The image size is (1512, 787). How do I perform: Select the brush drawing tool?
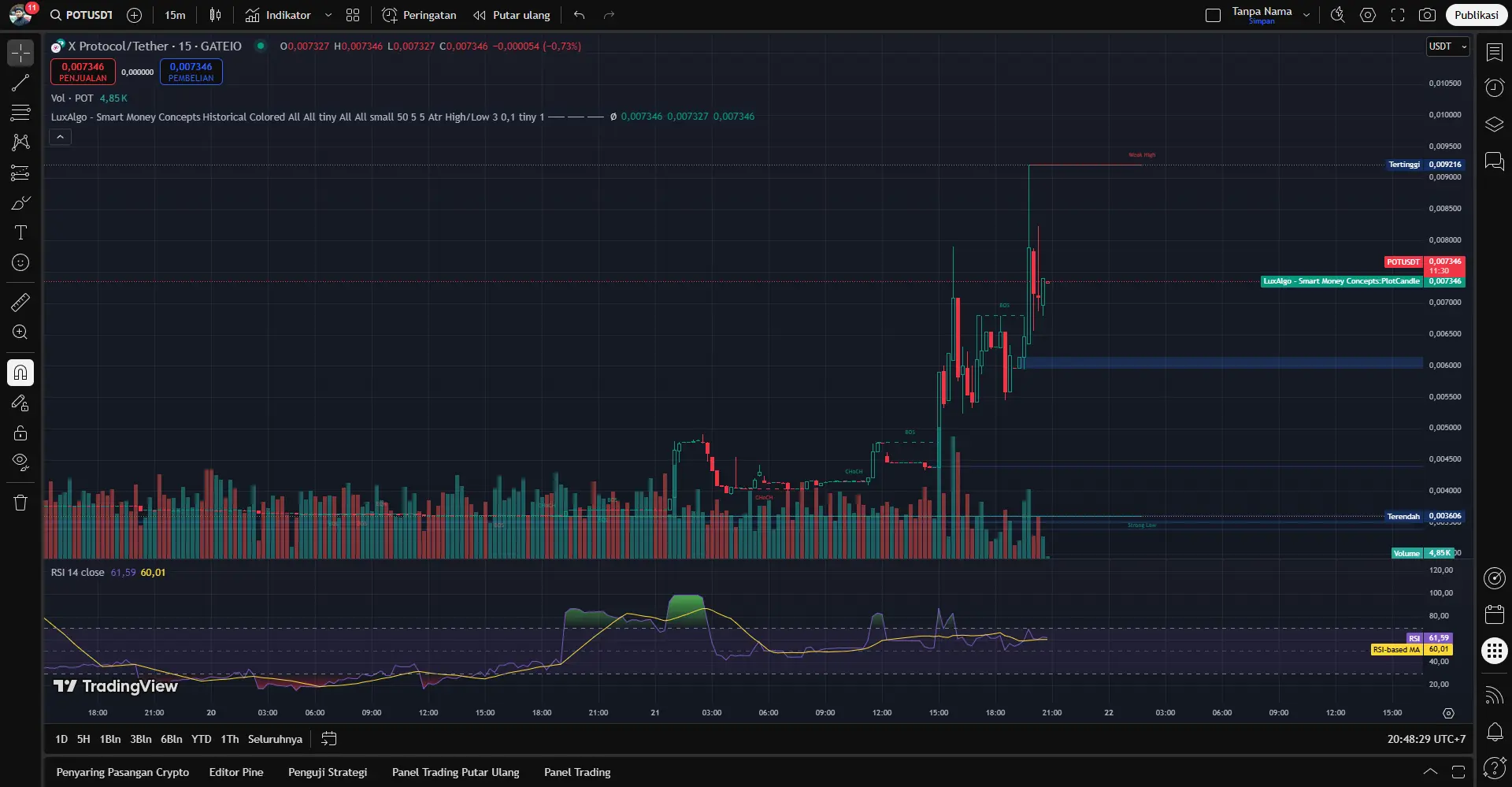pyautogui.click(x=20, y=202)
